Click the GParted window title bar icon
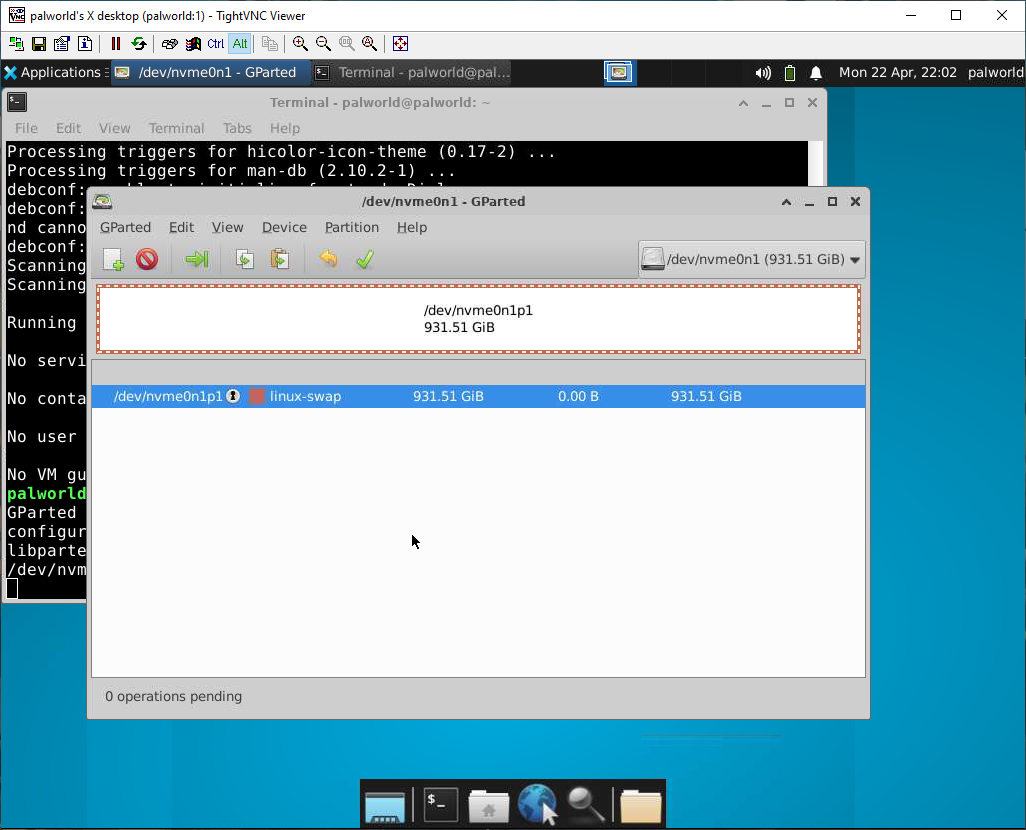 coord(102,202)
